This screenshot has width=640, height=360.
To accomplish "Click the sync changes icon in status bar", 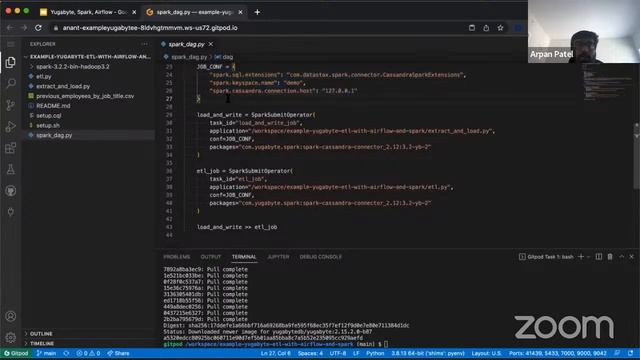I will [66, 353].
